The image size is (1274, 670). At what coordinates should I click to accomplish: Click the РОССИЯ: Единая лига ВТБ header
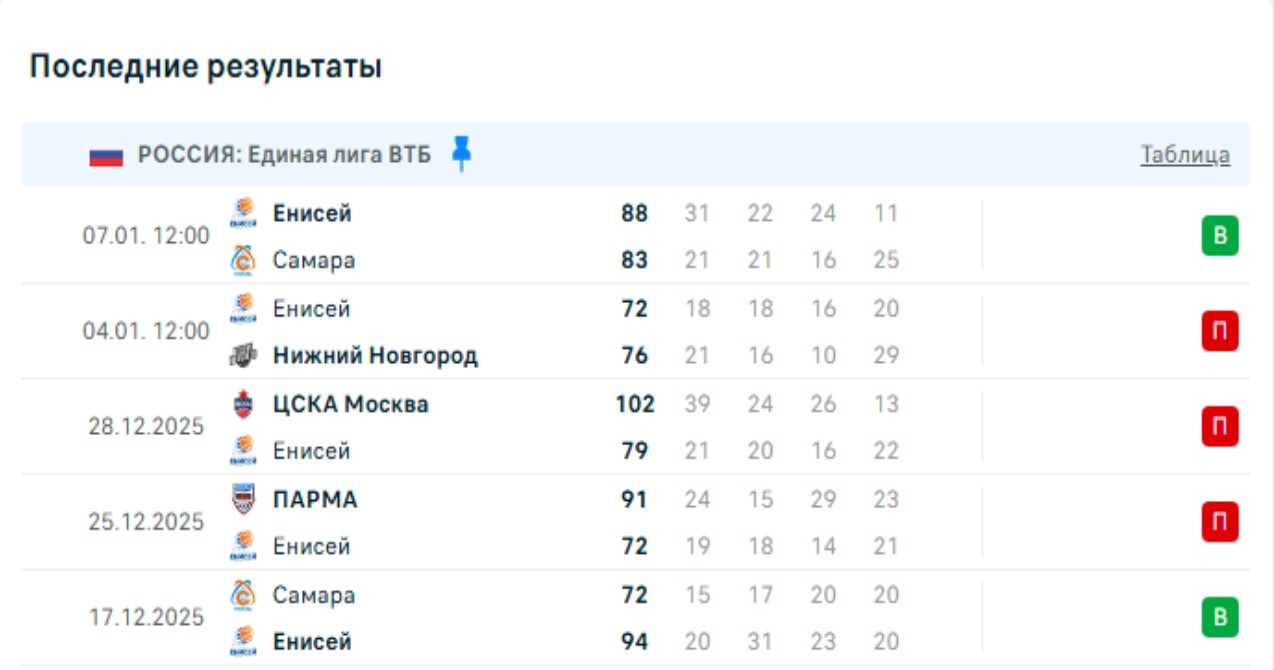coord(285,155)
